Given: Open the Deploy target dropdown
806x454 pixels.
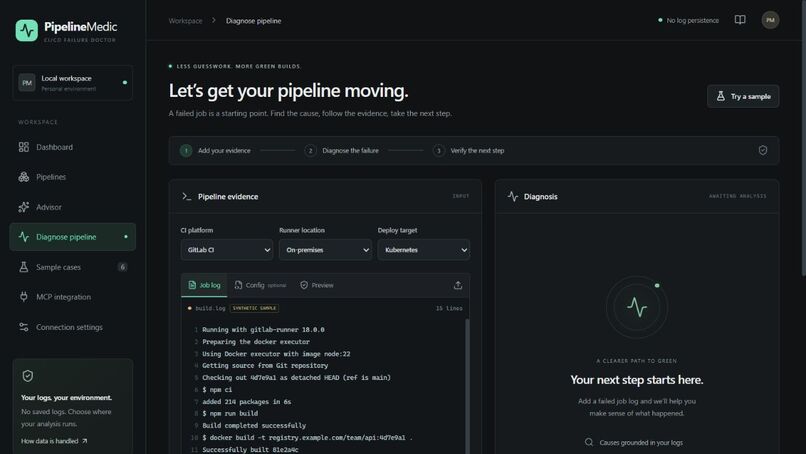Looking at the screenshot, I should point(424,250).
